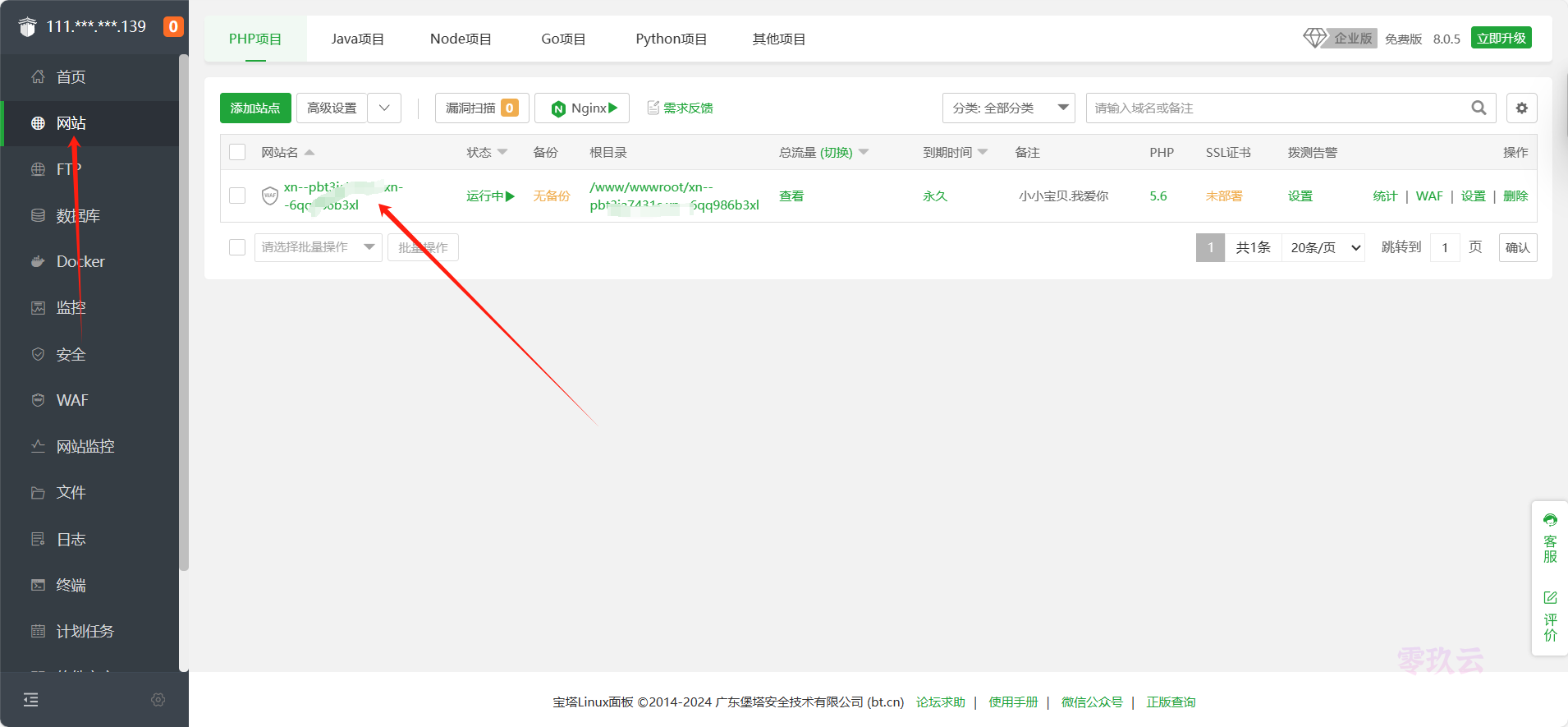Open the 计划任务 schedule icon
This screenshot has height=727, width=1568.
point(38,631)
